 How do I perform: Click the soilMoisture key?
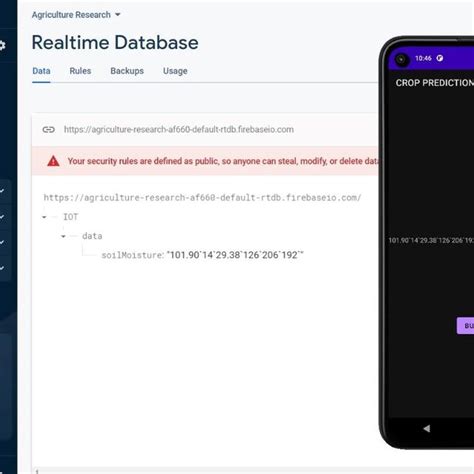[x=132, y=255]
